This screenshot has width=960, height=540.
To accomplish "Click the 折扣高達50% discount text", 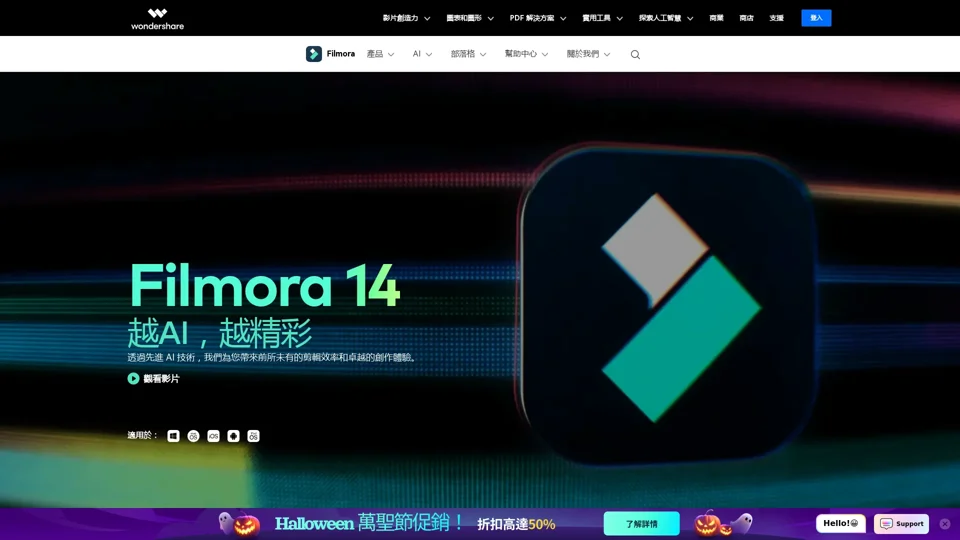I will [516, 524].
